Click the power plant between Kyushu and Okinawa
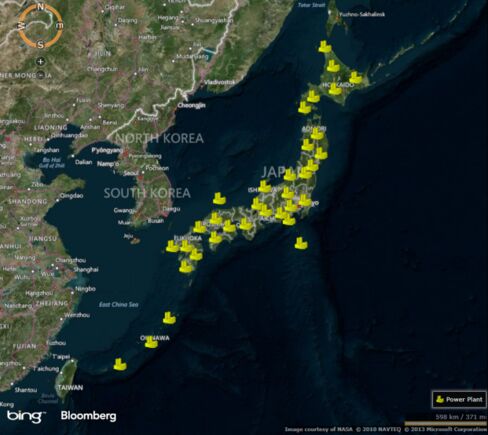The height and width of the screenshot is (435, 488). [x=169, y=318]
